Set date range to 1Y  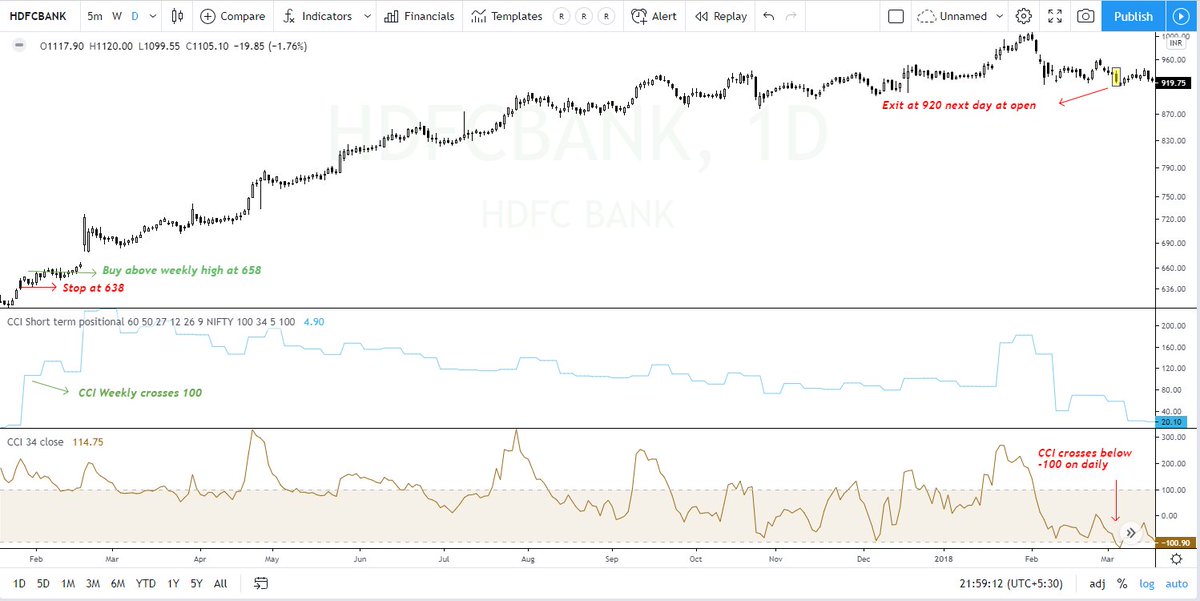click(171, 583)
